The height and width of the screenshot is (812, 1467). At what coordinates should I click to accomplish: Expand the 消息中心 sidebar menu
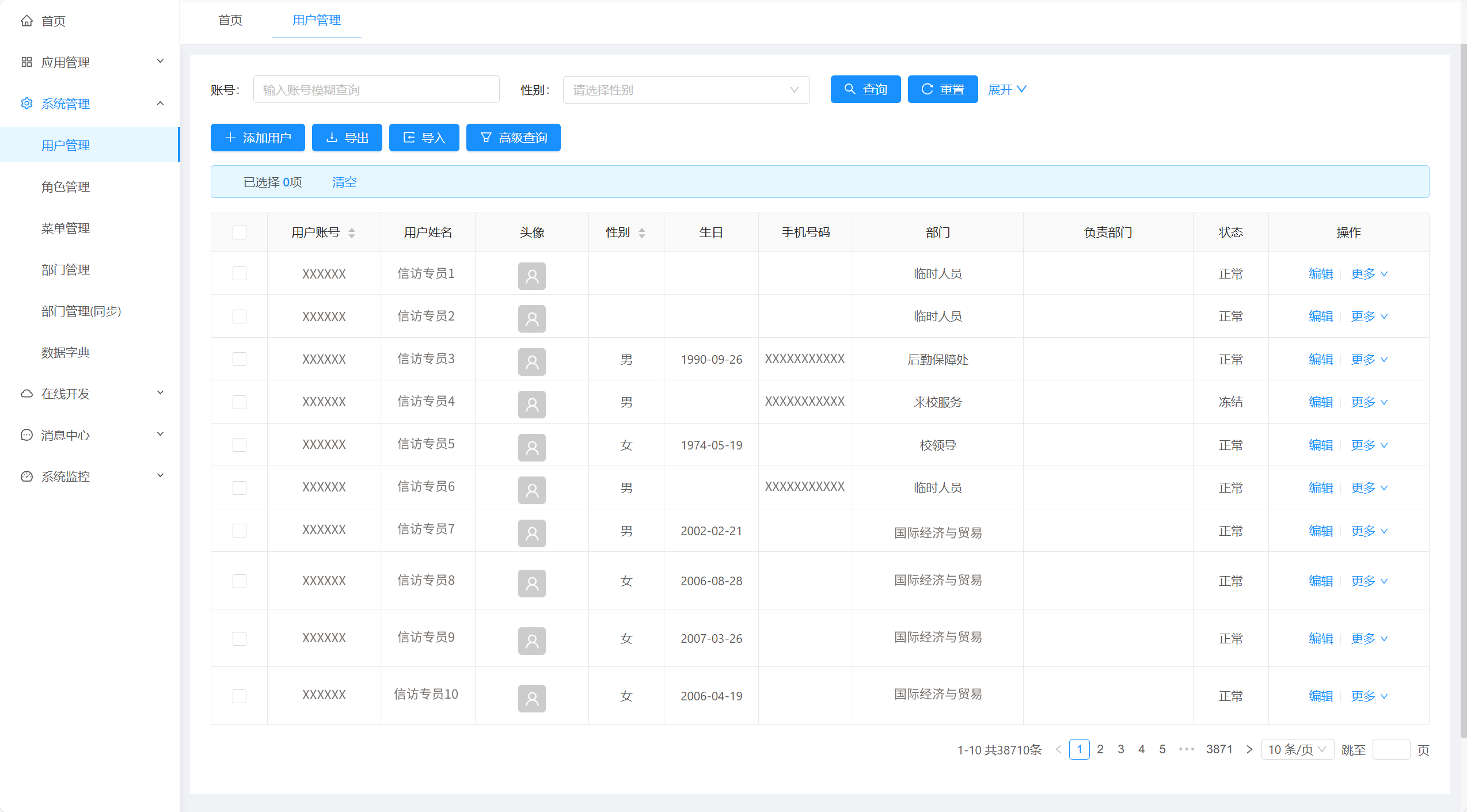click(x=90, y=435)
